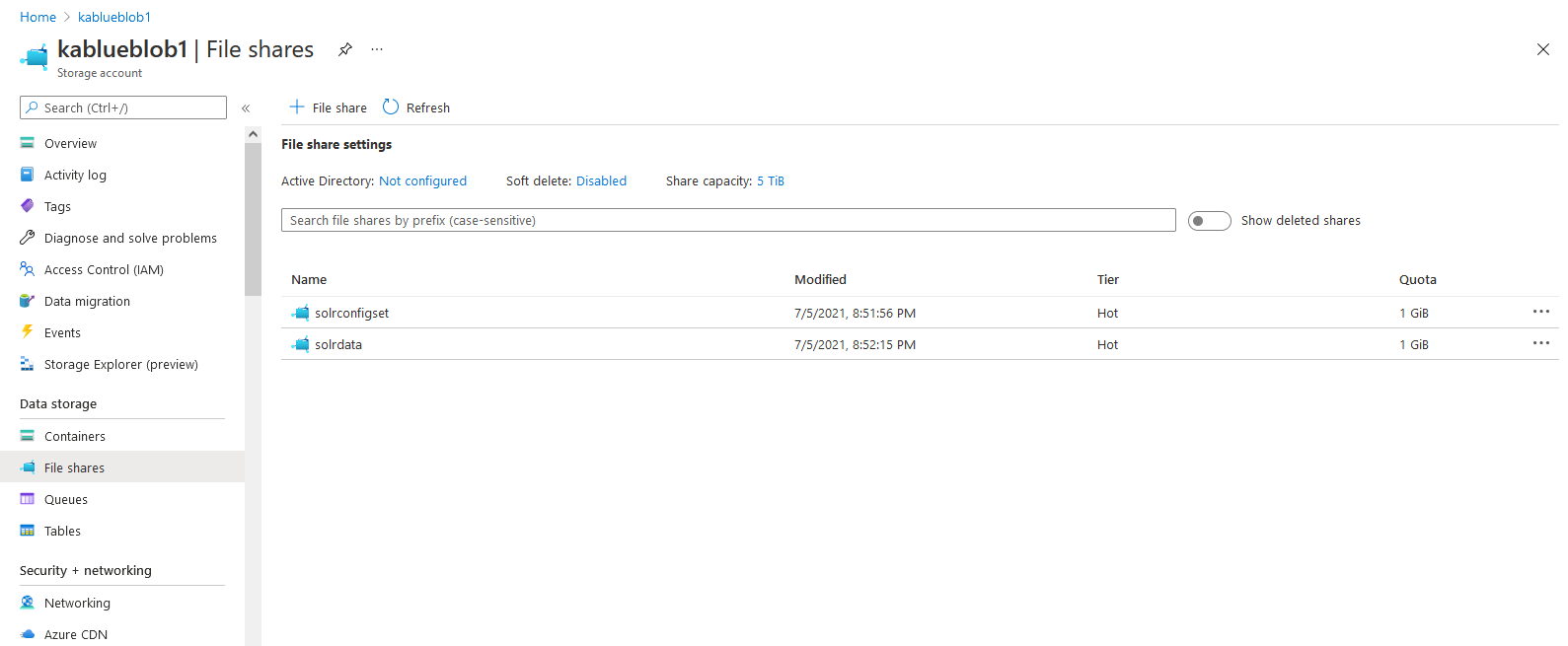Refresh the file shares list
This screenshot has width=1568, height=646.
click(x=416, y=108)
